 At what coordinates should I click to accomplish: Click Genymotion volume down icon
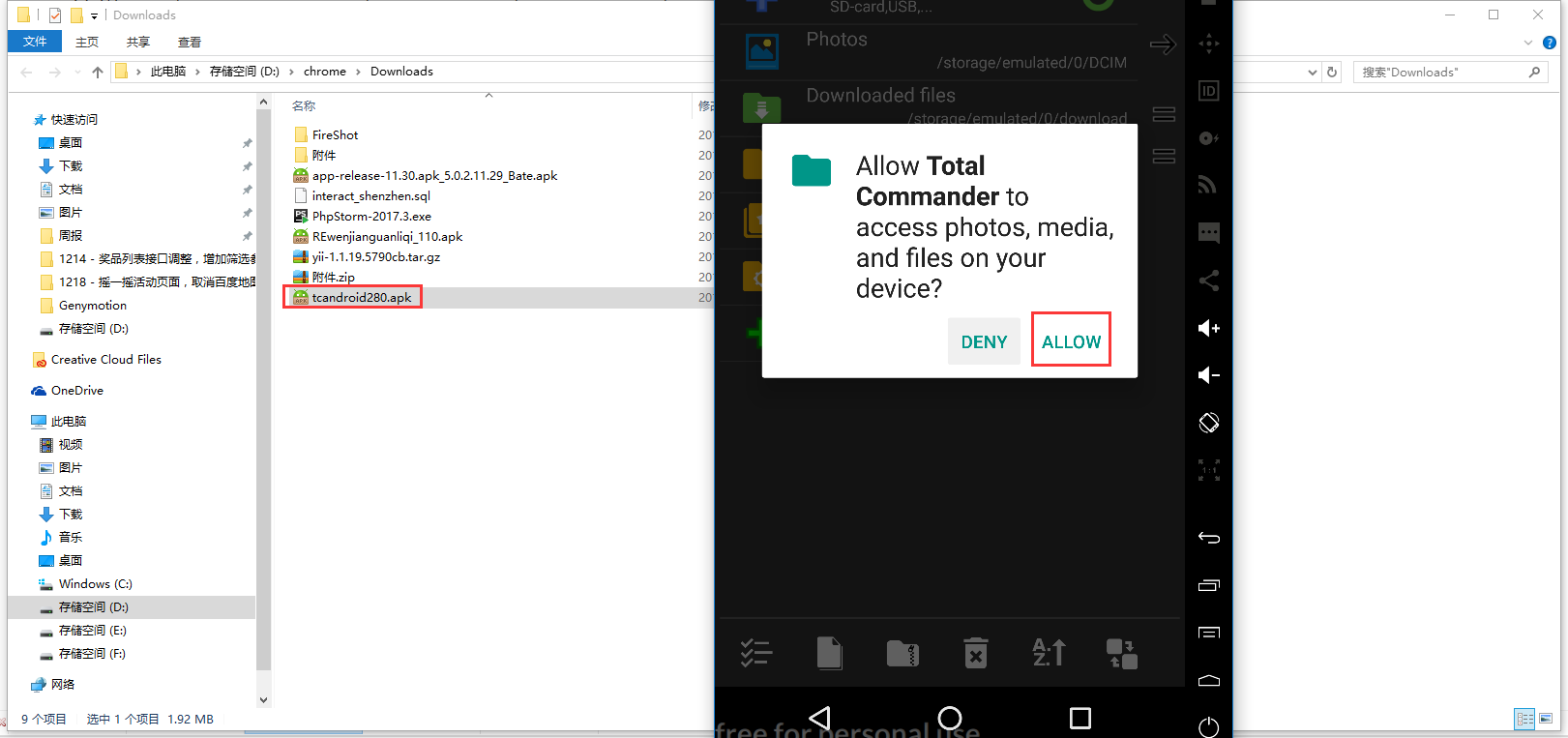(1208, 375)
